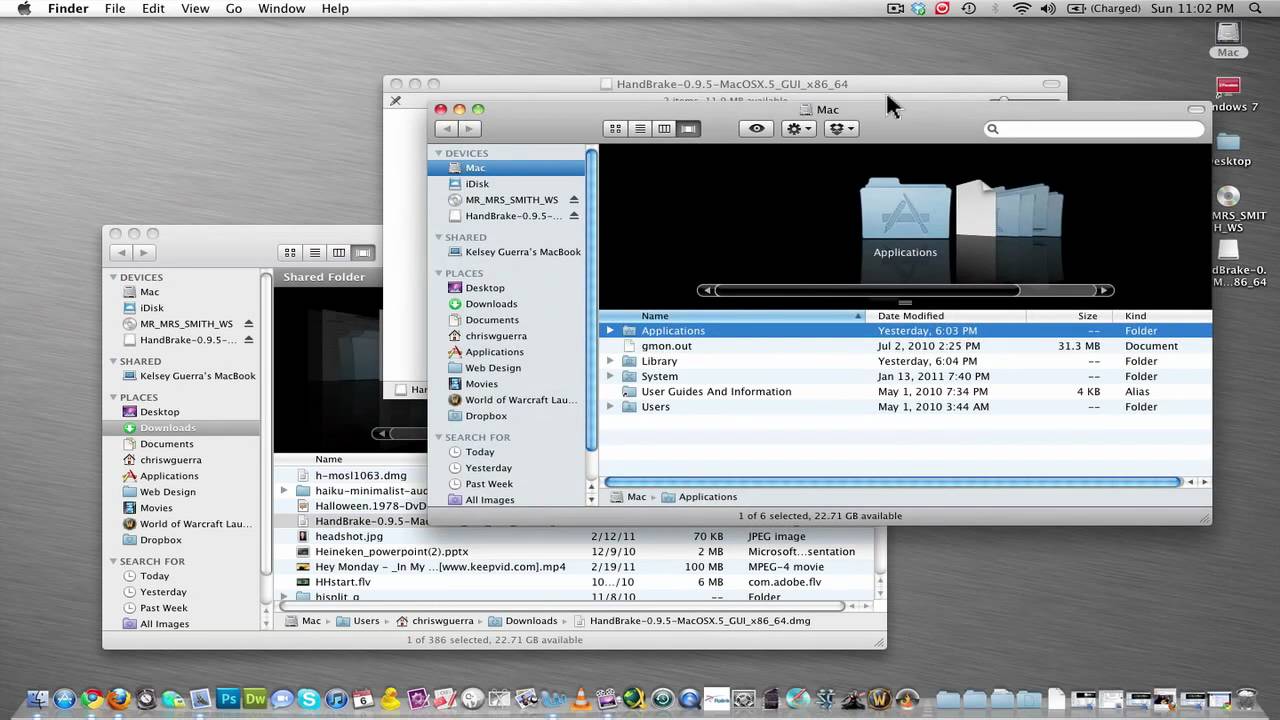This screenshot has height=720, width=1280.
Task: Go forward in the Mac window
Action: pos(469,128)
